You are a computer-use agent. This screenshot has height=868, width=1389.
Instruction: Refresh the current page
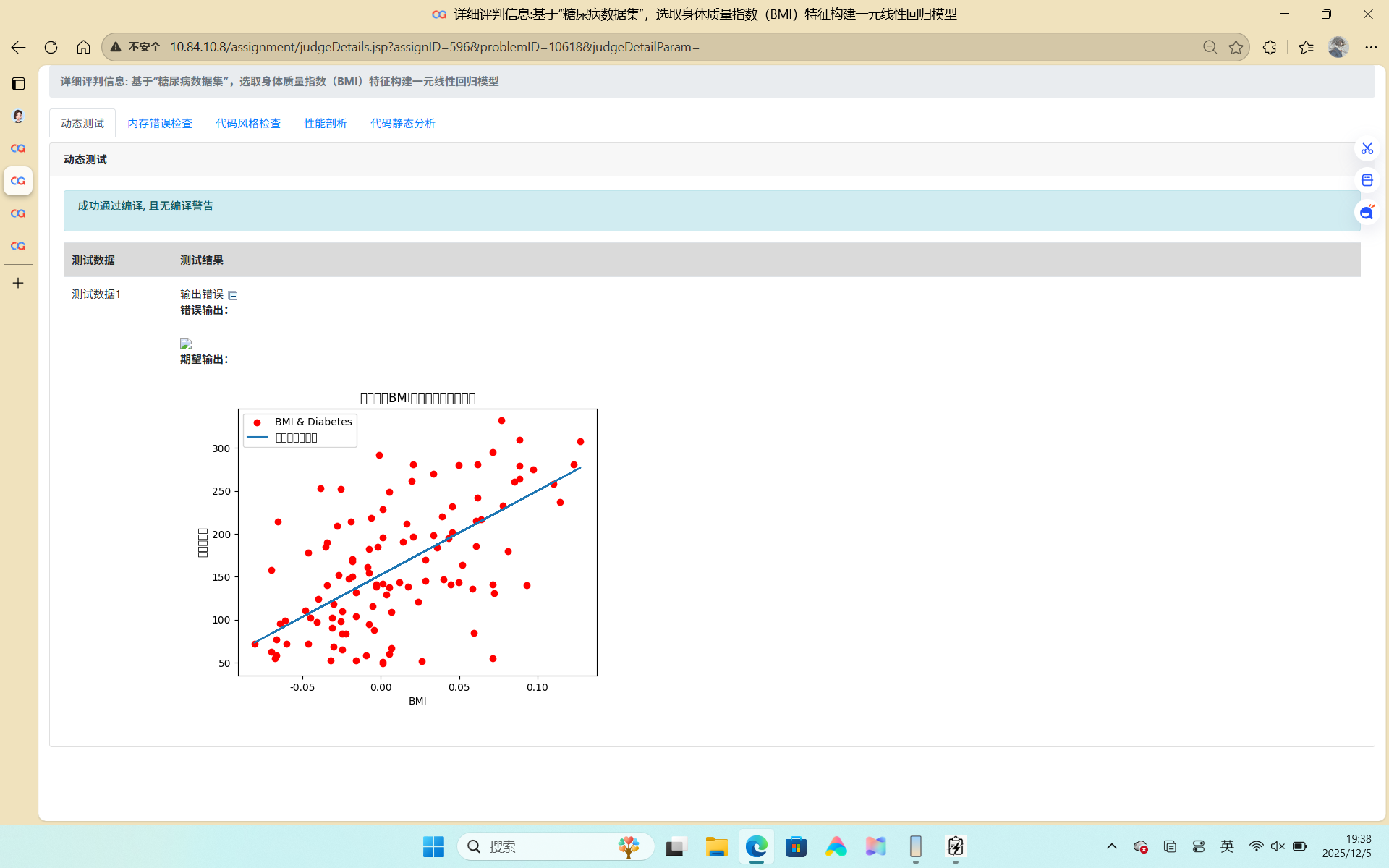pos(51,47)
